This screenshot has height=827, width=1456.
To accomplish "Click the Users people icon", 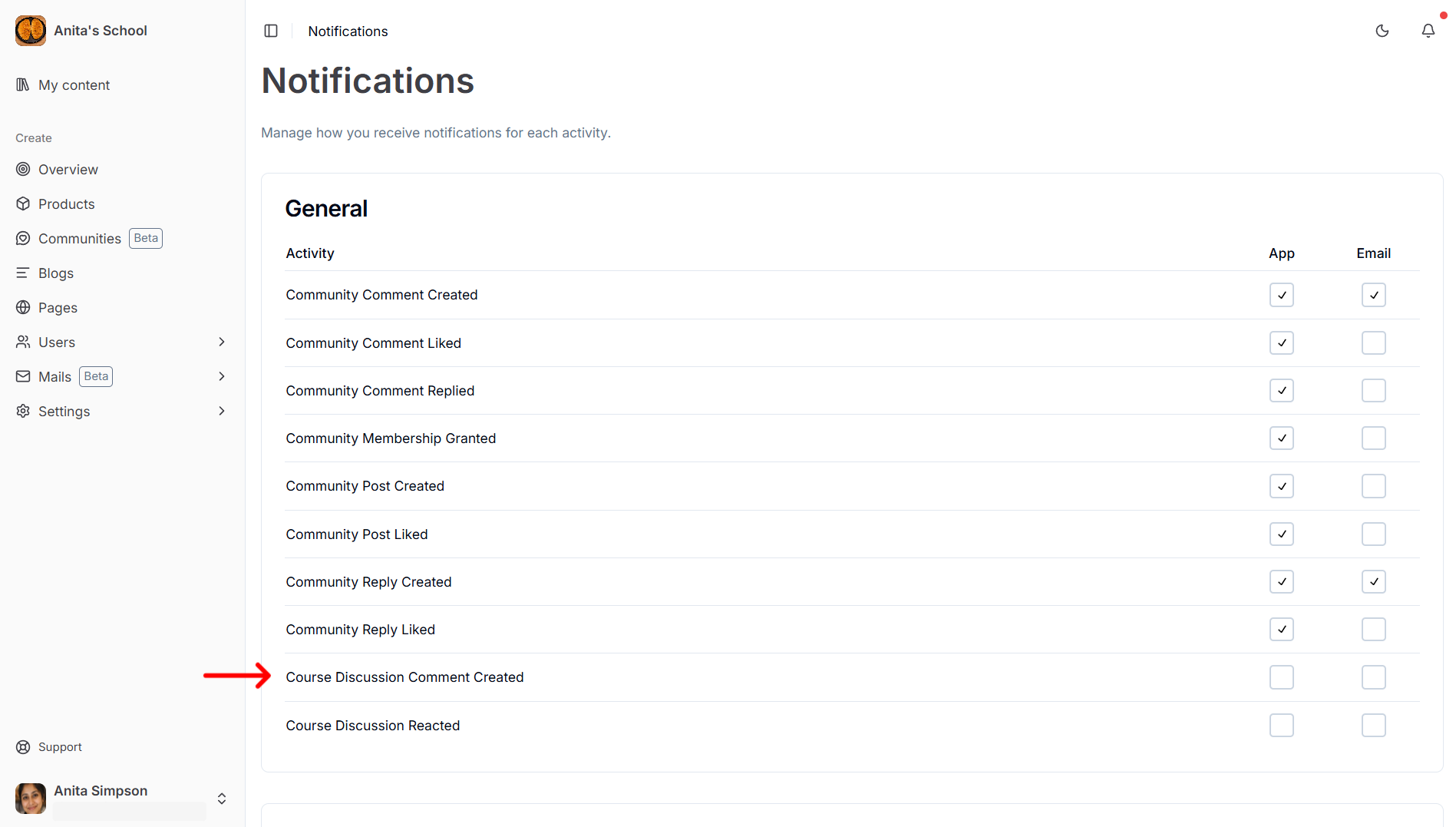I will tap(23, 342).
